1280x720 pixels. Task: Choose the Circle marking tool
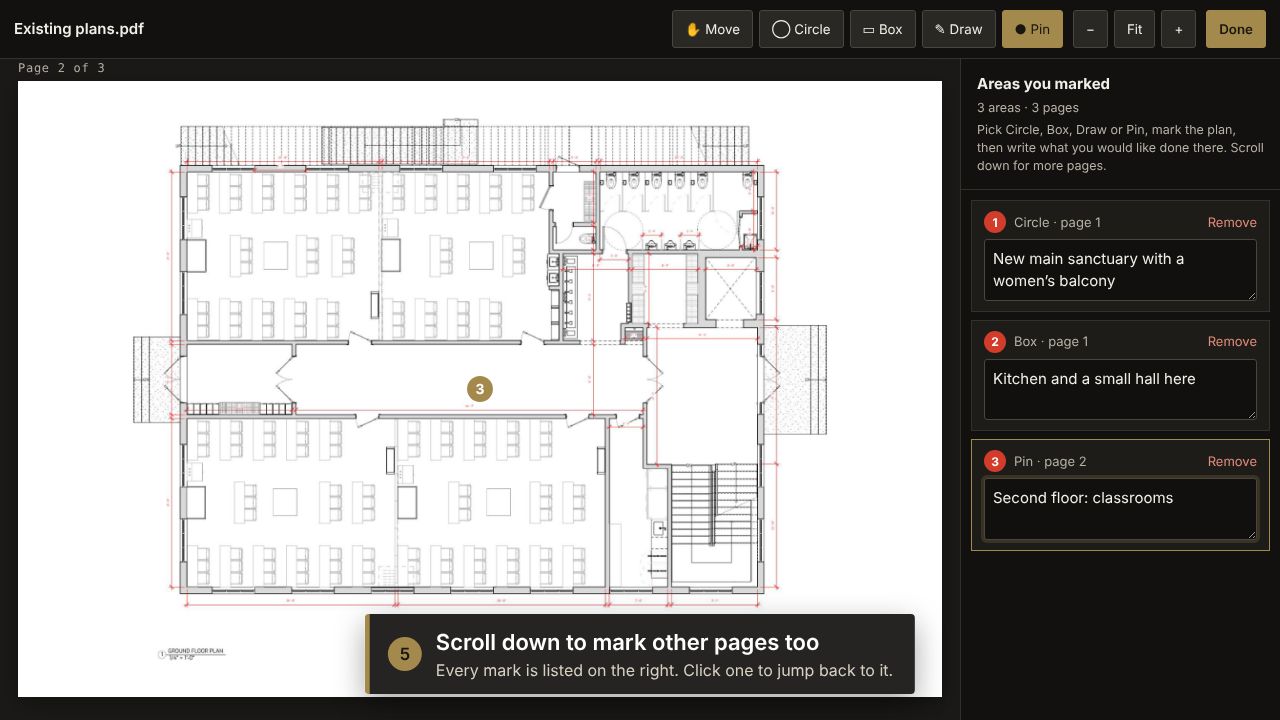pyautogui.click(x=801, y=29)
